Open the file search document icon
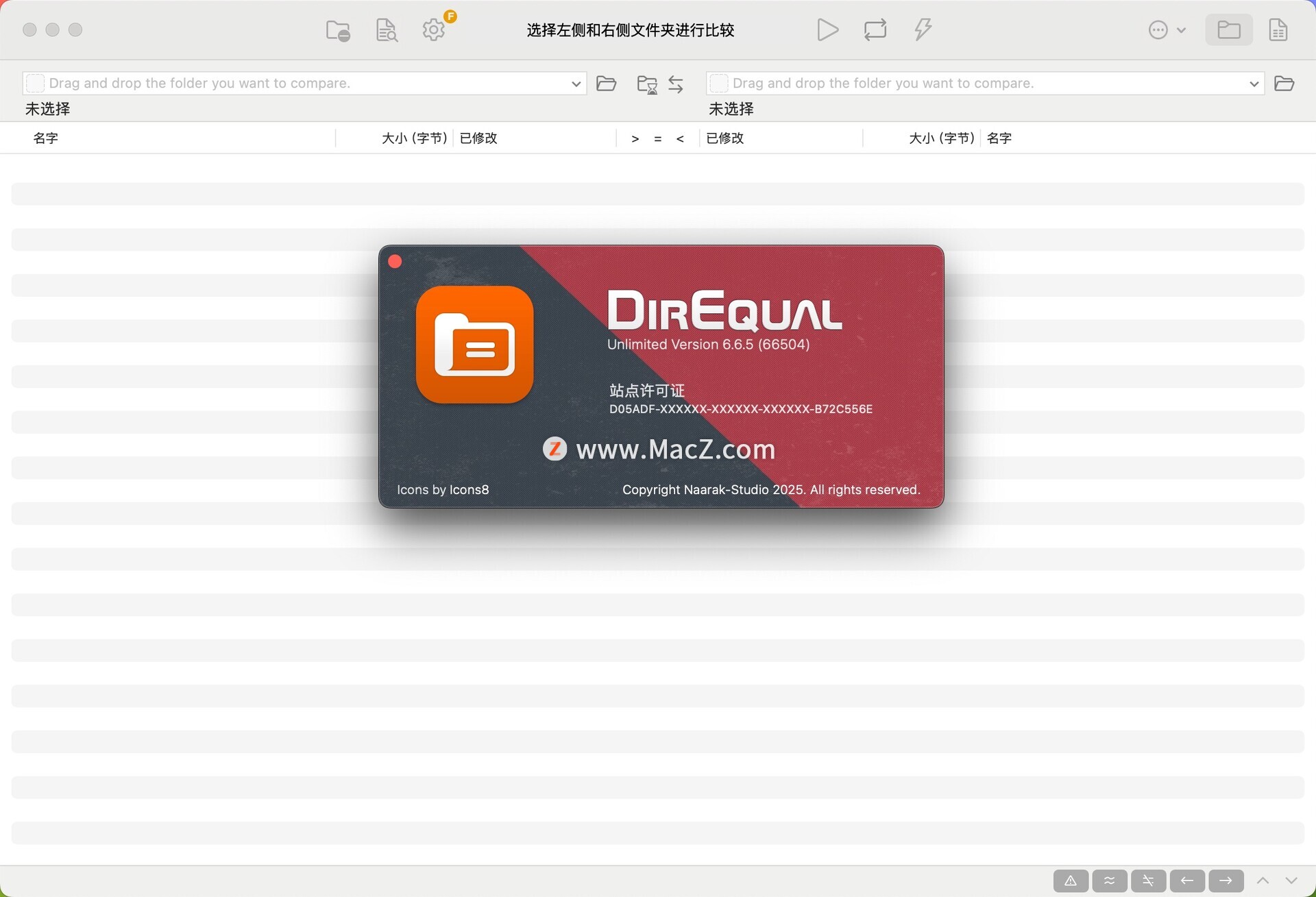 click(x=387, y=30)
